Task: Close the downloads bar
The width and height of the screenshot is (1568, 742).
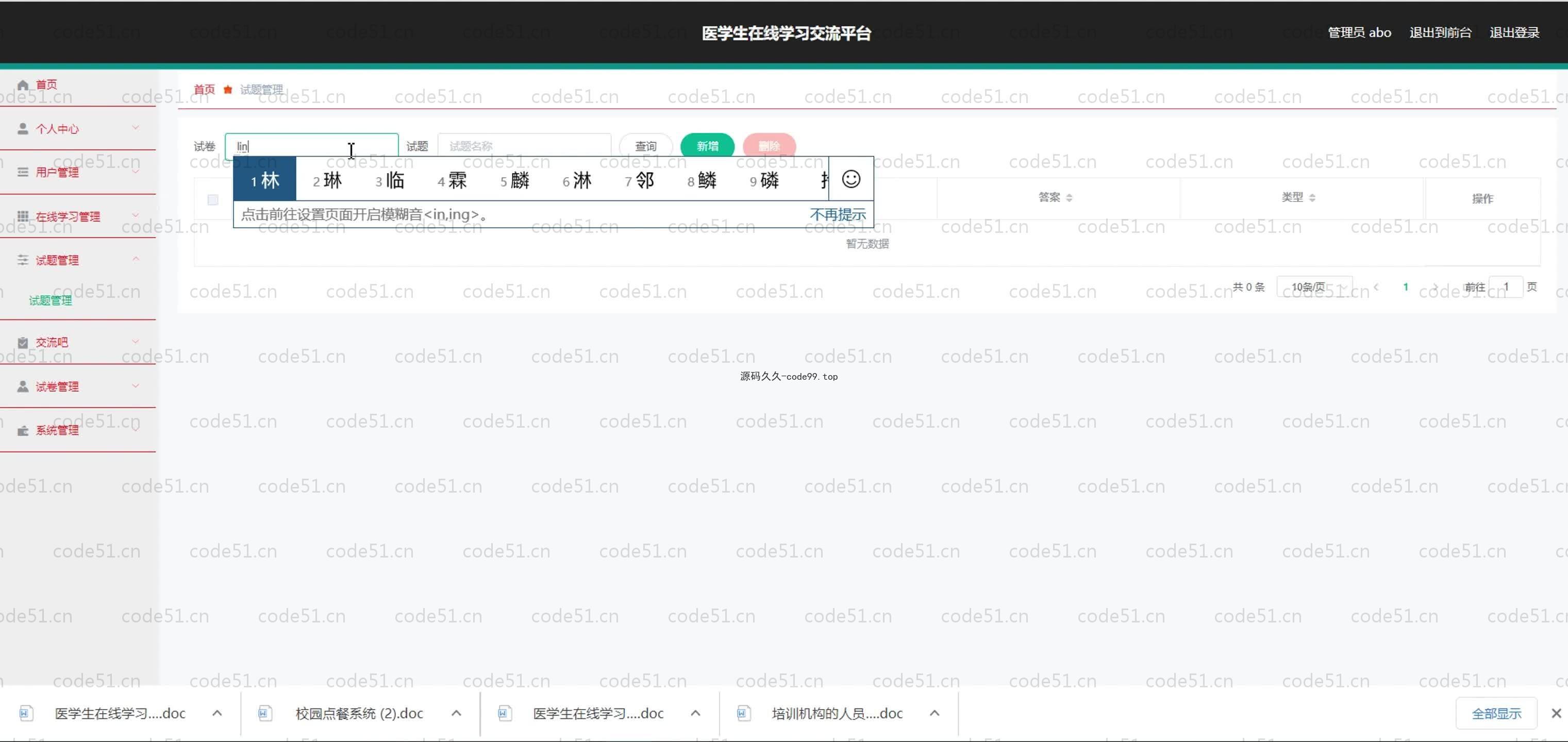Action: [x=1556, y=713]
